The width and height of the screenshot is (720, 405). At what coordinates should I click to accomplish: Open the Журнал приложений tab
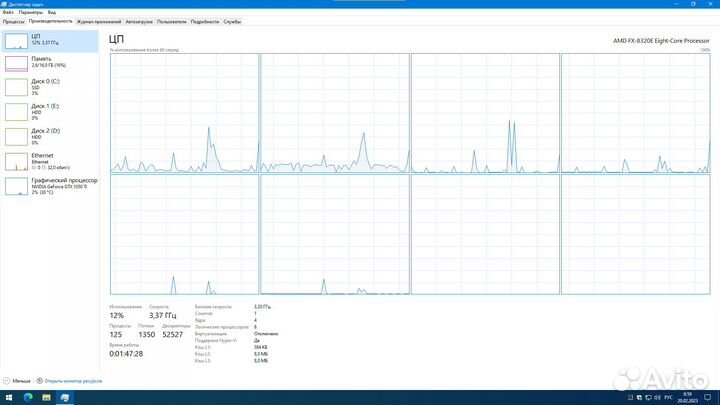(99, 22)
